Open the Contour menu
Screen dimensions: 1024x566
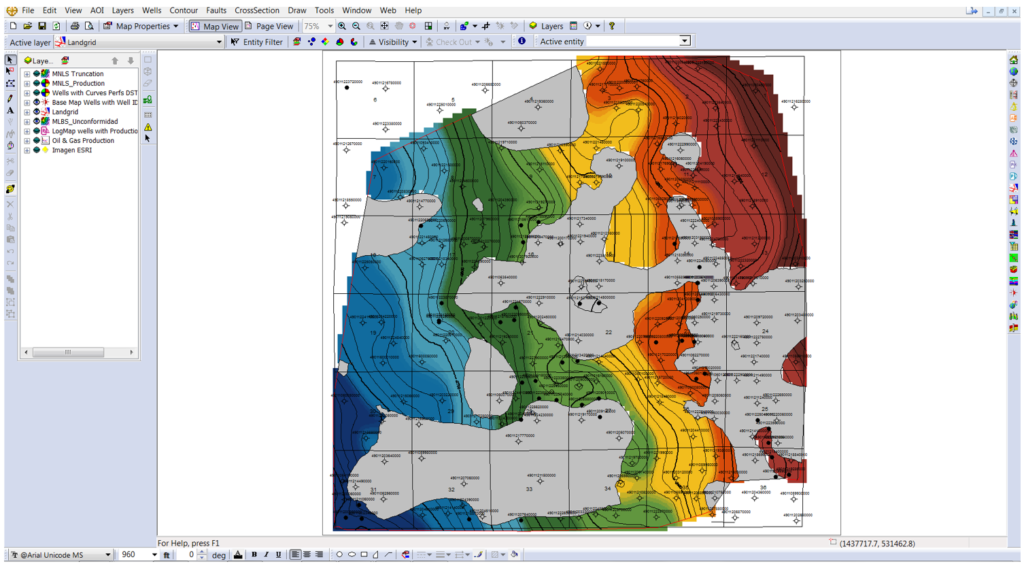(x=184, y=10)
